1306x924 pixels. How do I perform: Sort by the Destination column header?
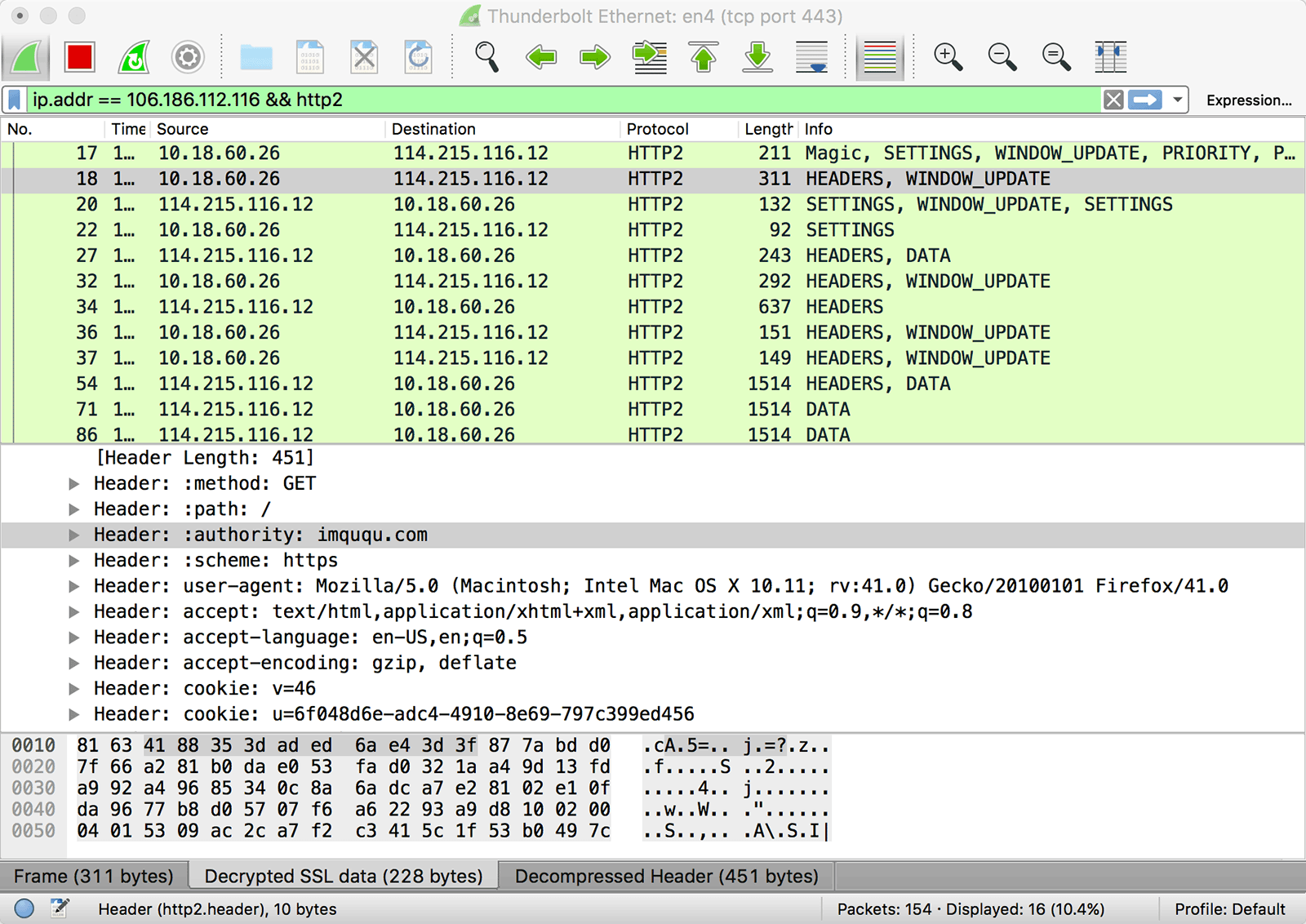[502, 129]
